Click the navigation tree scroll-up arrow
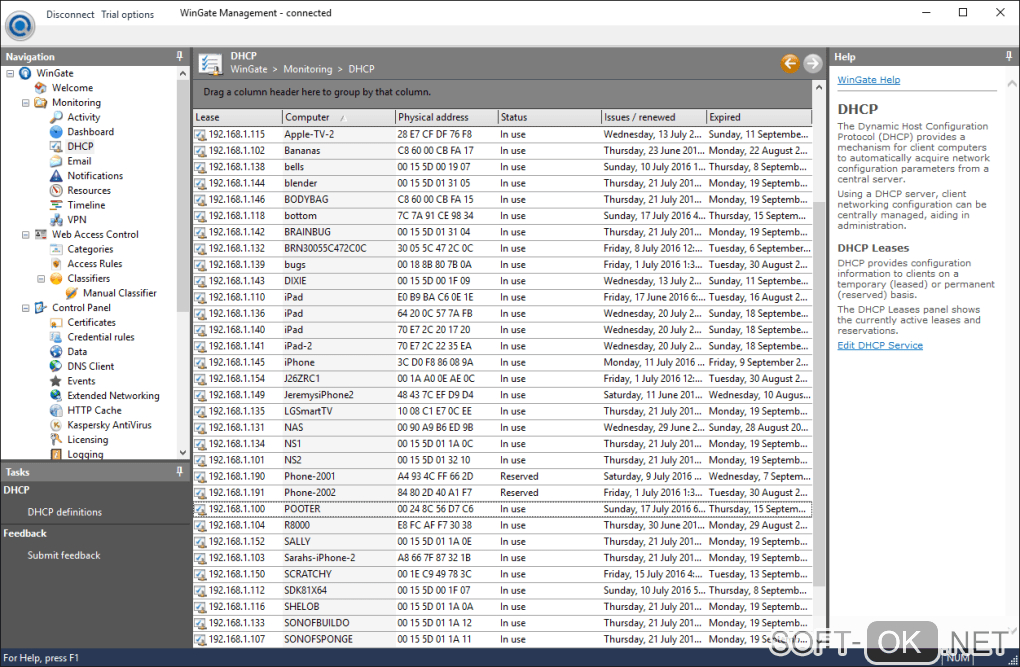This screenshot has width=1020, height=667. point(183,74)
